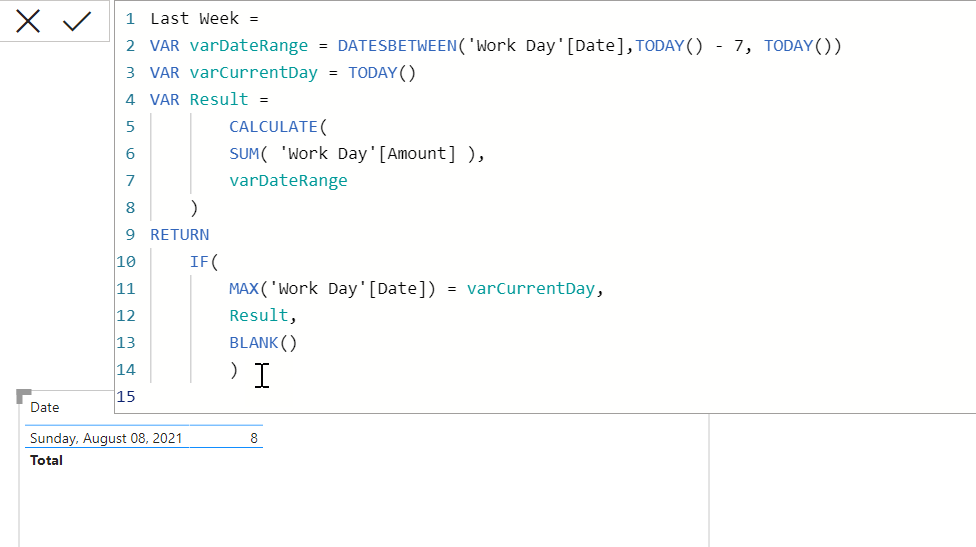Image resolution: width=976 pixels, height=547 pixels.
Task: Click the first TODAY() on line 2
Action: pyautogui.click(x=669, y=45)
